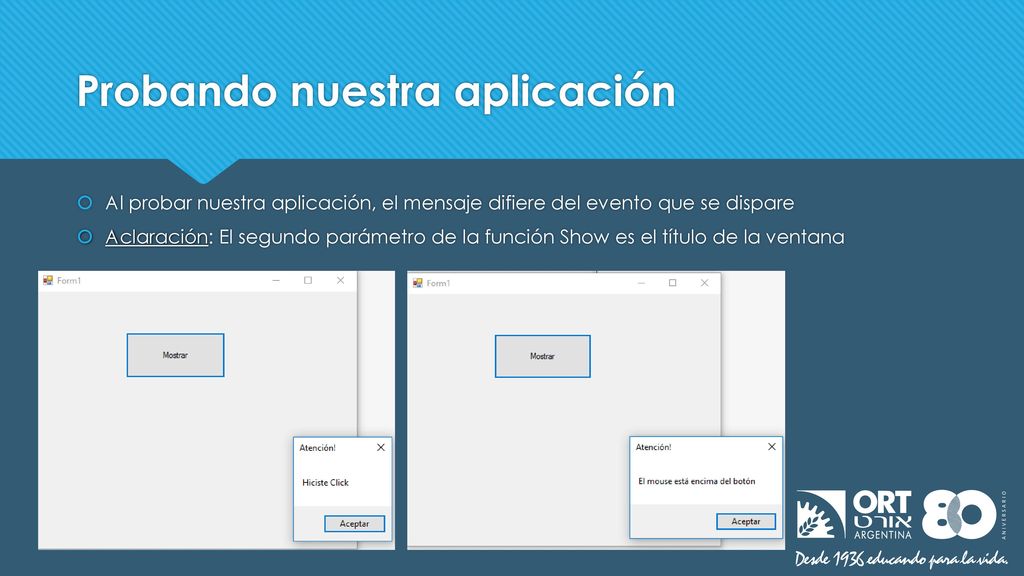
Task: Click the 'Form1' title of right window
Action: [x=438, y=283]
